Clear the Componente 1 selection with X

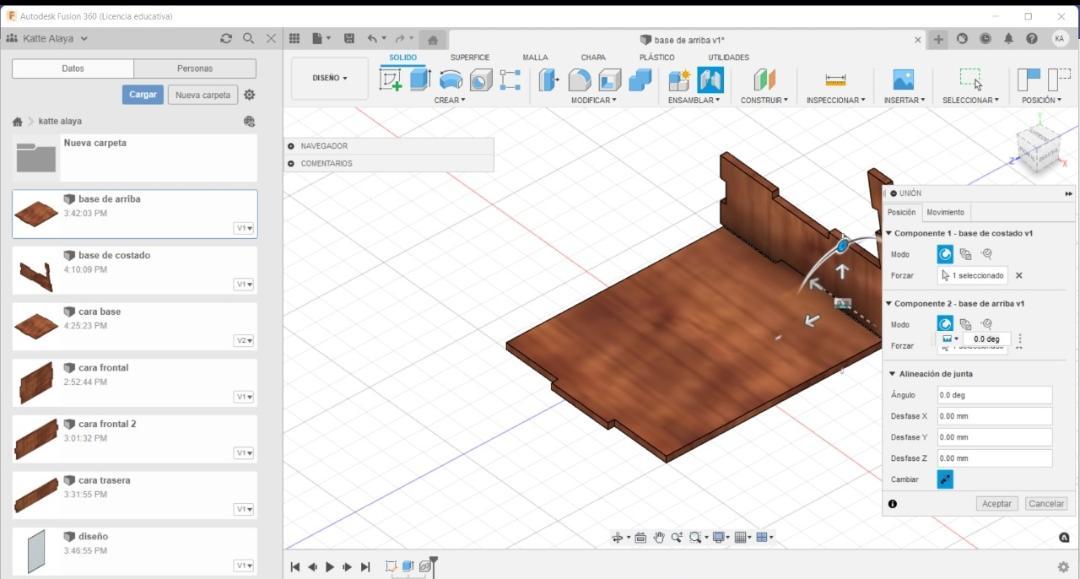[1019, 275]
